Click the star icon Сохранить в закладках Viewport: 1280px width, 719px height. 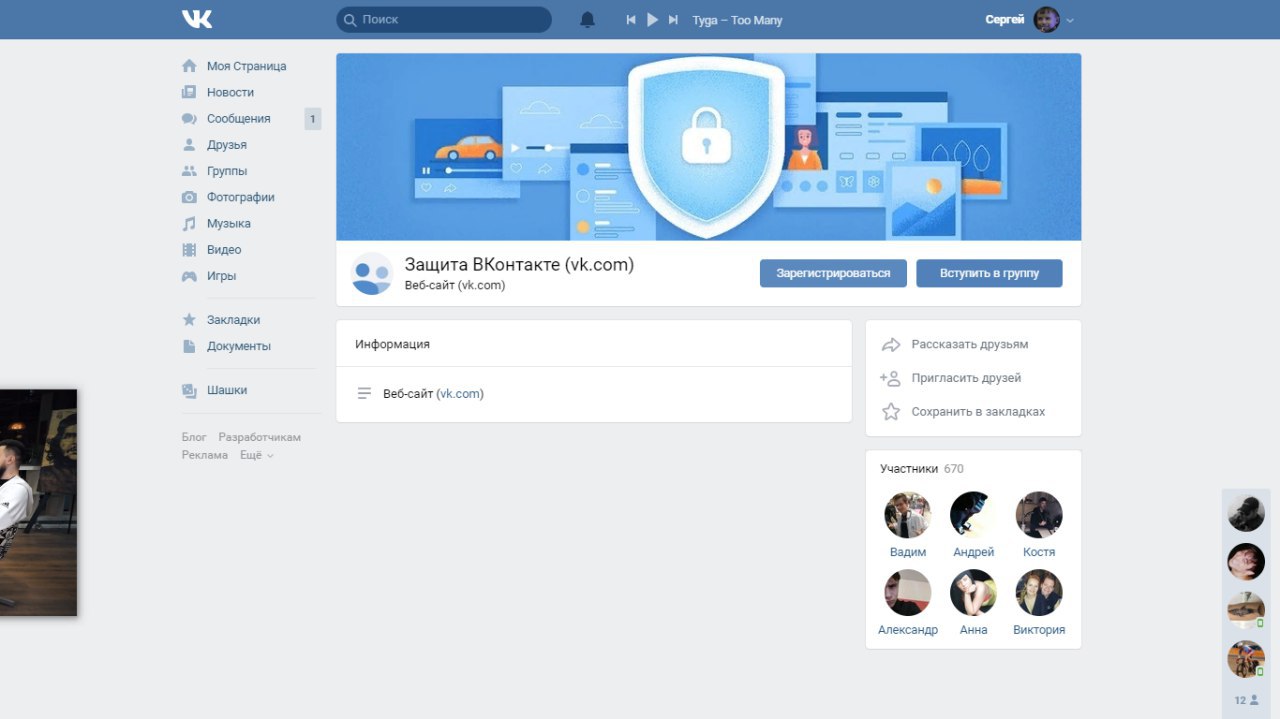[x=891, y=412]
